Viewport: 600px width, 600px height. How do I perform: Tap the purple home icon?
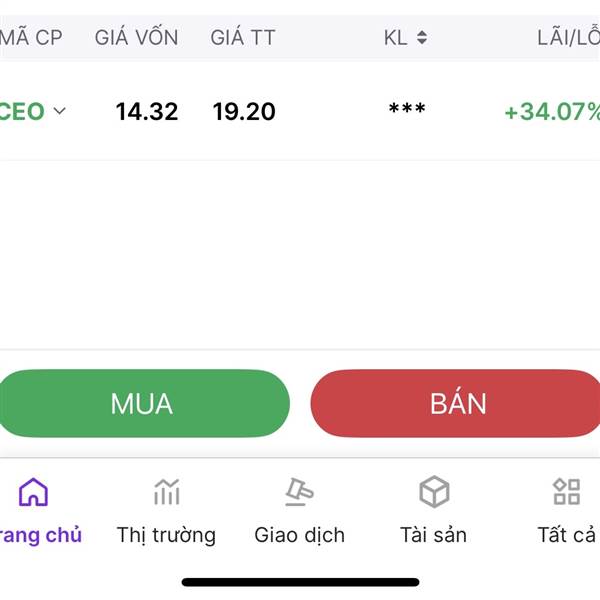[33, 492]
